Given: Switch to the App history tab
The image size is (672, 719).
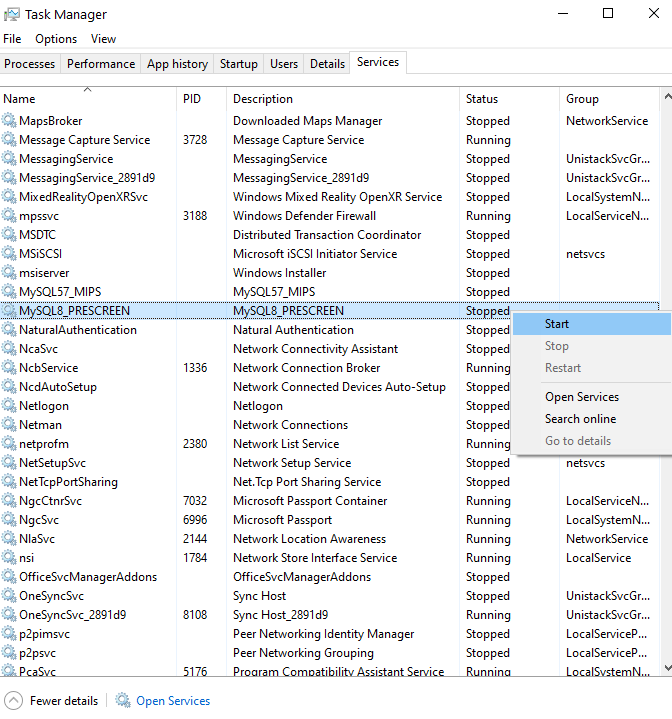Looking at the screenshot, I should (177, 64).
